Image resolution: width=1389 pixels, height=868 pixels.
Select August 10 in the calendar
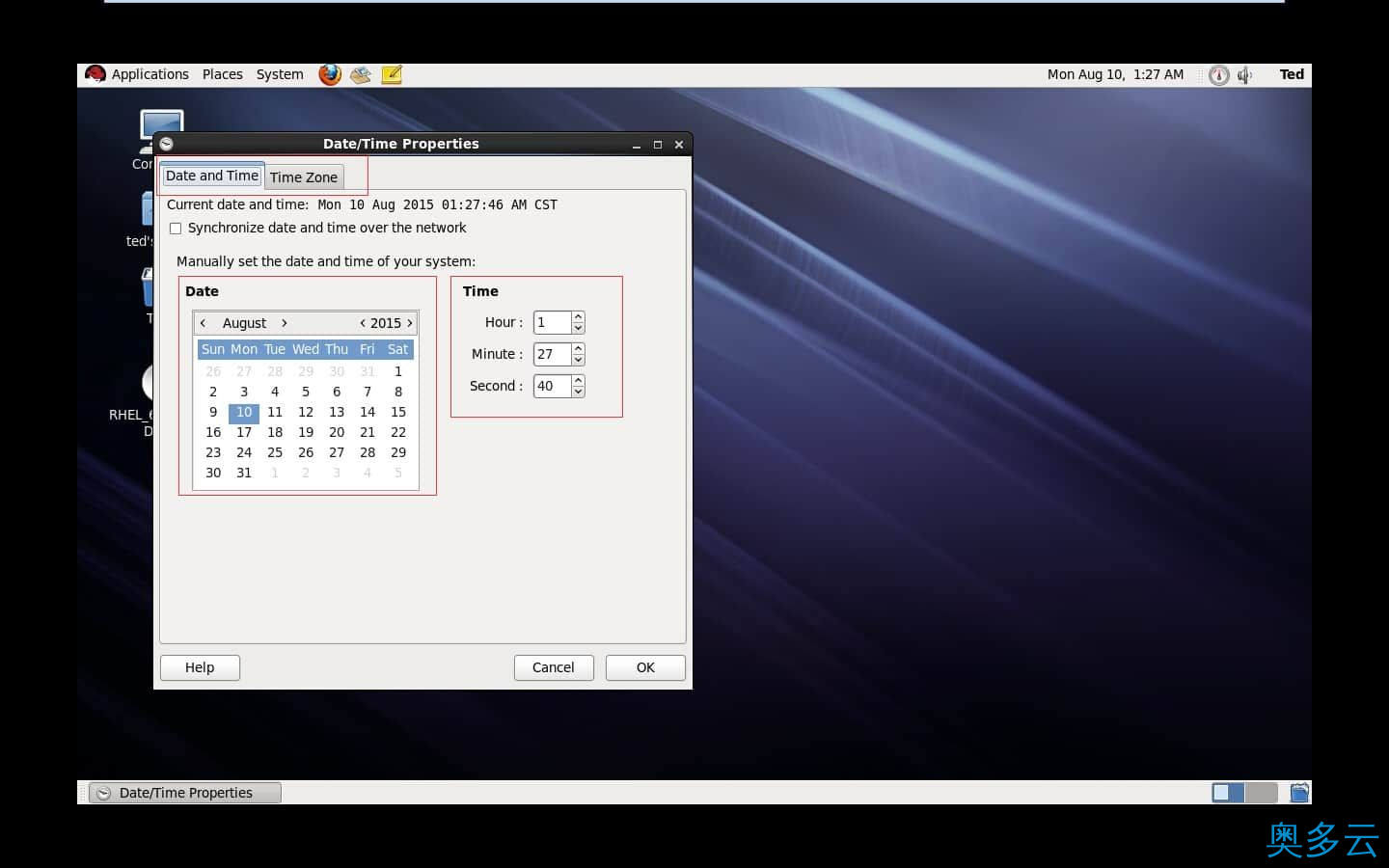coord(244,412)
